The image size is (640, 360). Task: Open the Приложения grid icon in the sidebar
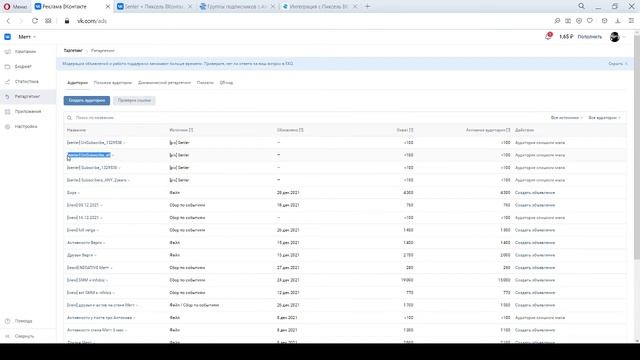click(x=7, y=111)
